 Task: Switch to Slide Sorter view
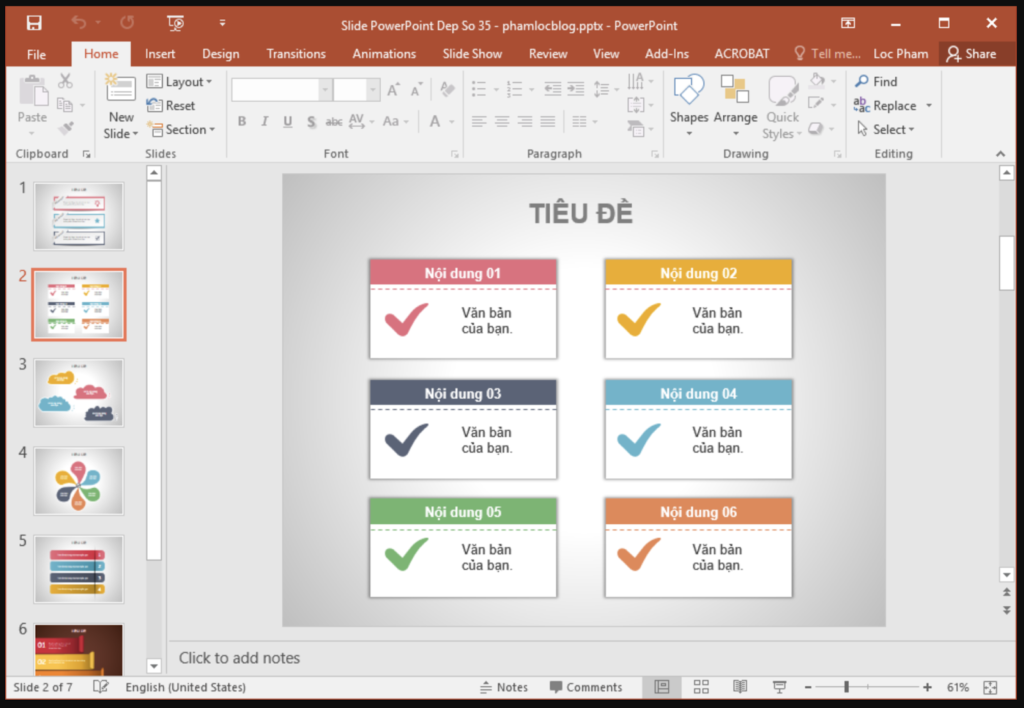tap(701, 687)
